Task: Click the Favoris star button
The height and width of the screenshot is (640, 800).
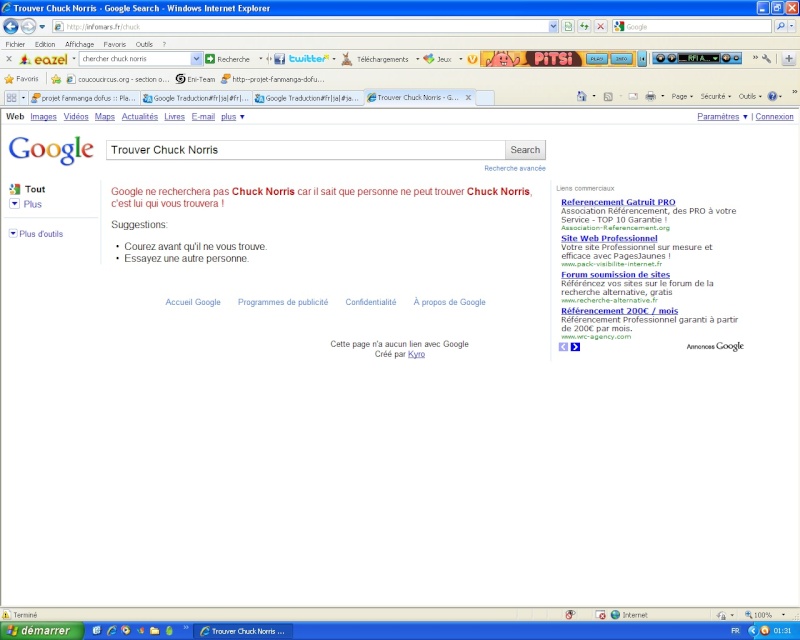Action: point(21,79)
